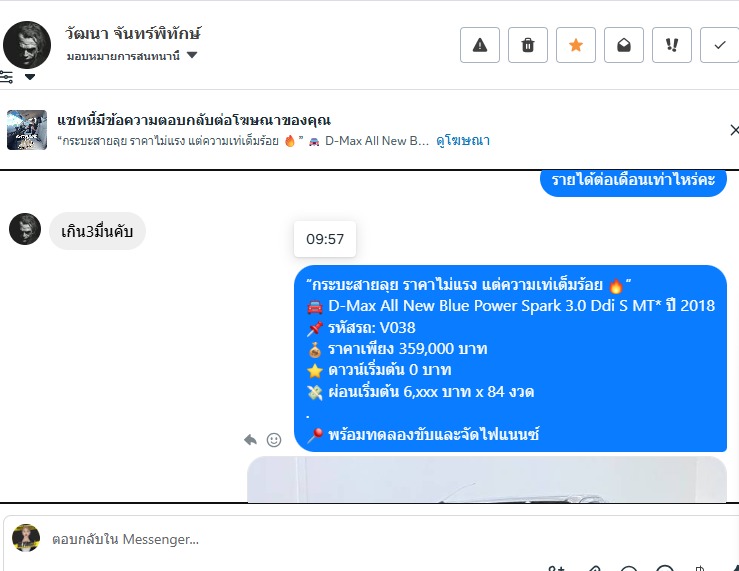Open มอบหมายการสนทนานี้ assignment dropdown
The height and width of the screenshot is (571, 739).
pyautogui.click(x=132, y=56)
